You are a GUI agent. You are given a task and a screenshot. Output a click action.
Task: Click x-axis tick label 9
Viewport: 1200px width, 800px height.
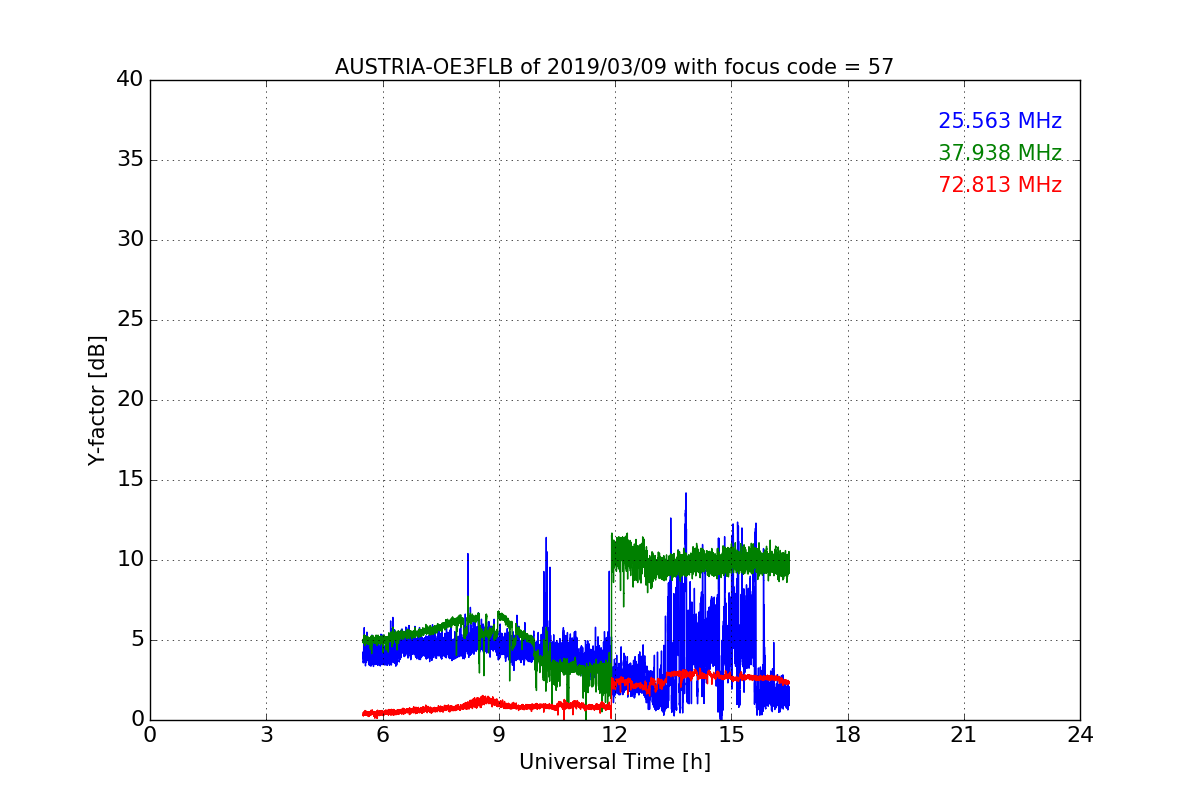coord(499,735)
